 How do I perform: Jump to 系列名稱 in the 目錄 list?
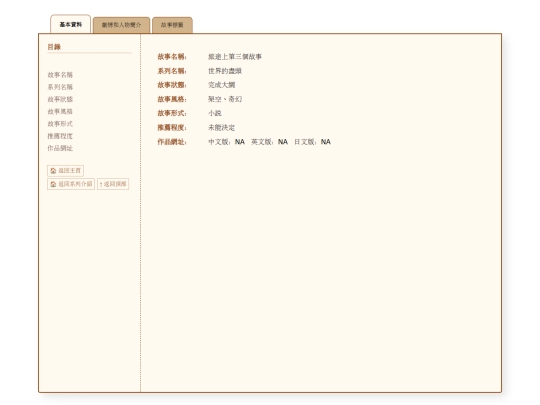pyautogui.click(x=60, y=87)
